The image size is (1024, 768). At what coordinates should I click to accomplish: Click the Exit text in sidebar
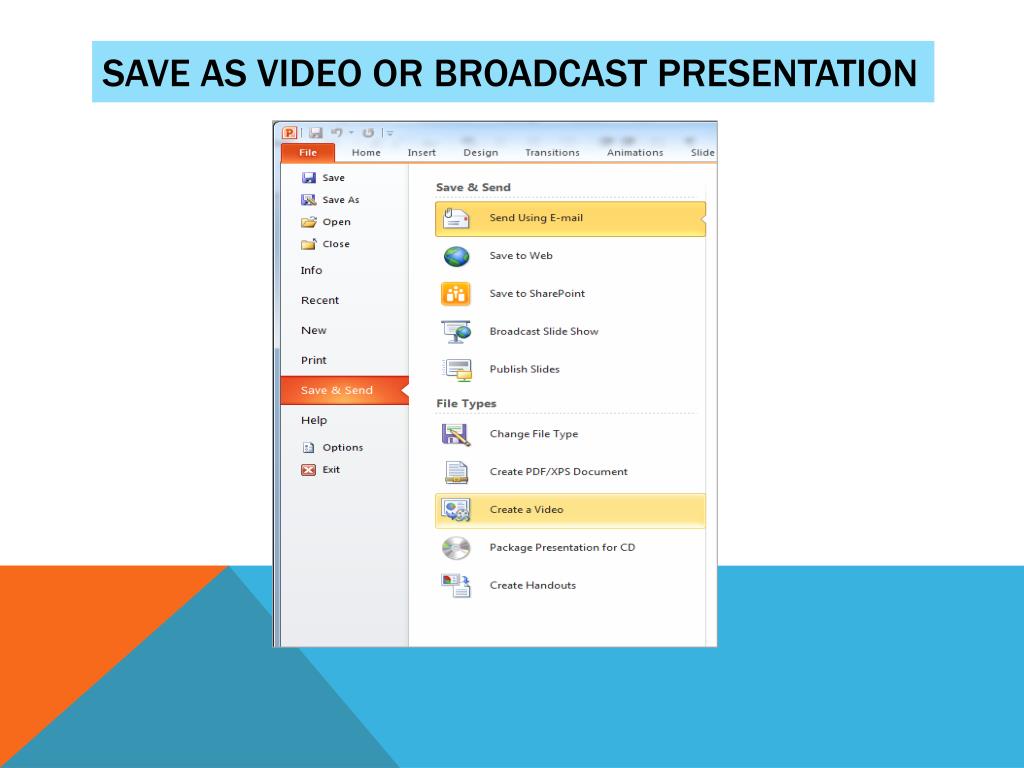click(331, 470)
